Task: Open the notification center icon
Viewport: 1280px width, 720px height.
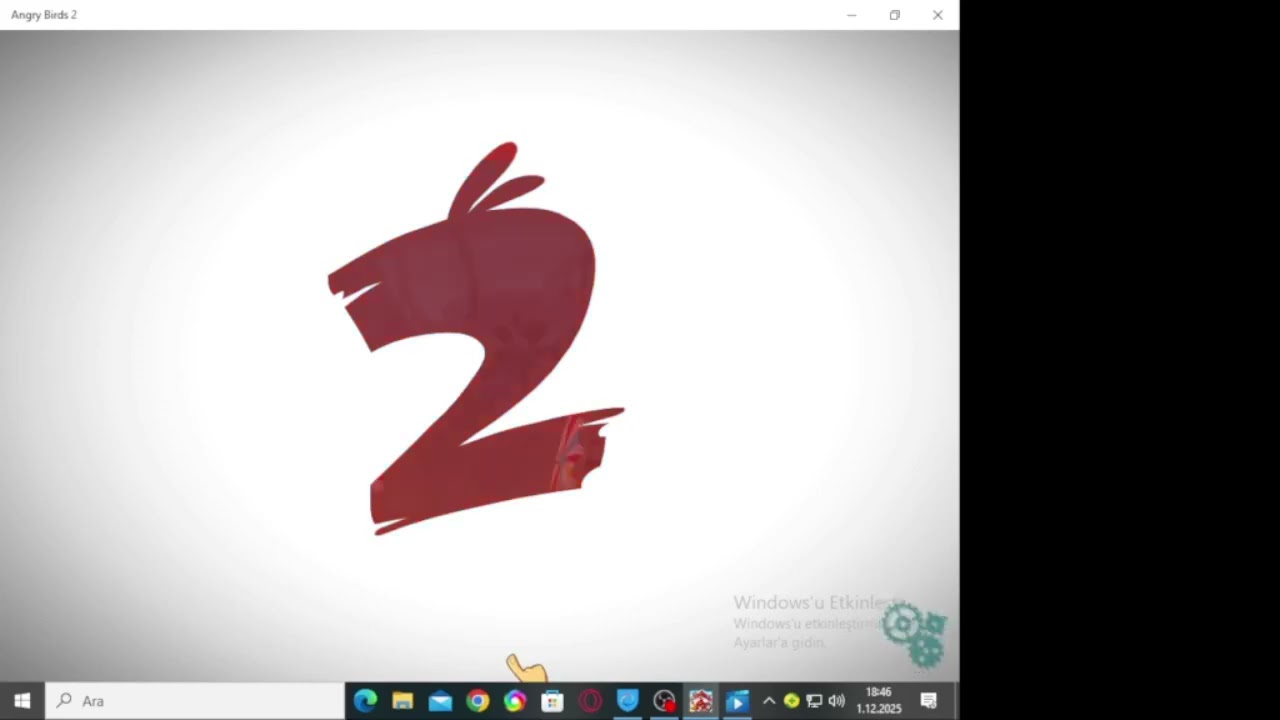Action: (x=929, y=701)
